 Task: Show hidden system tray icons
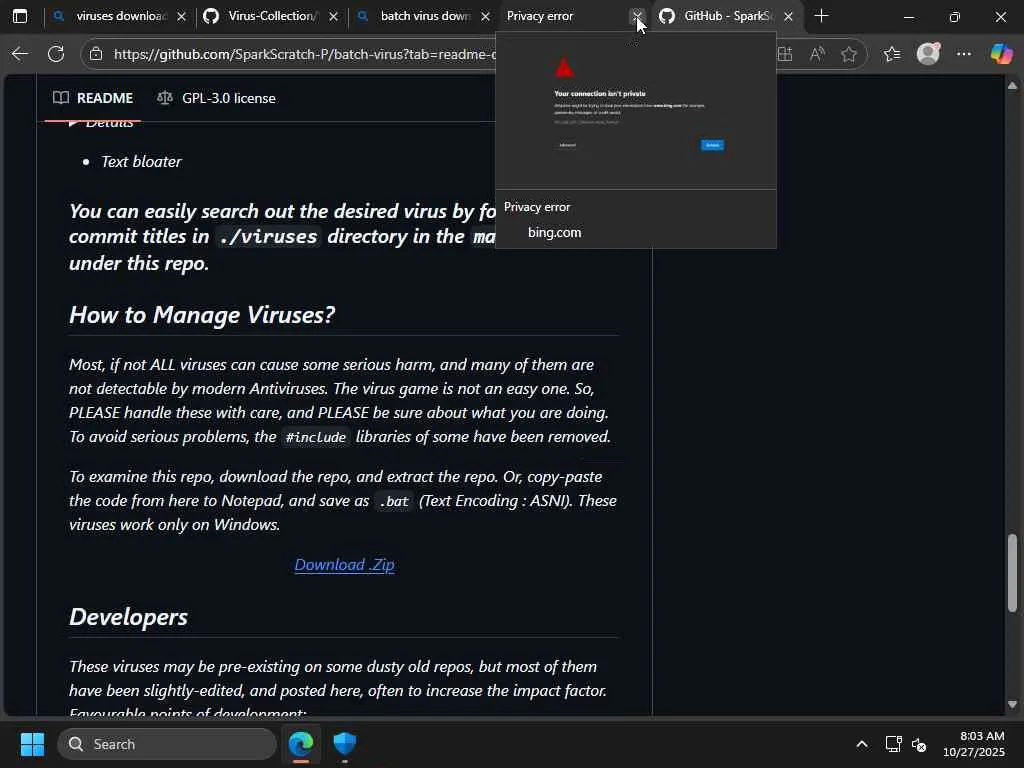861,744
